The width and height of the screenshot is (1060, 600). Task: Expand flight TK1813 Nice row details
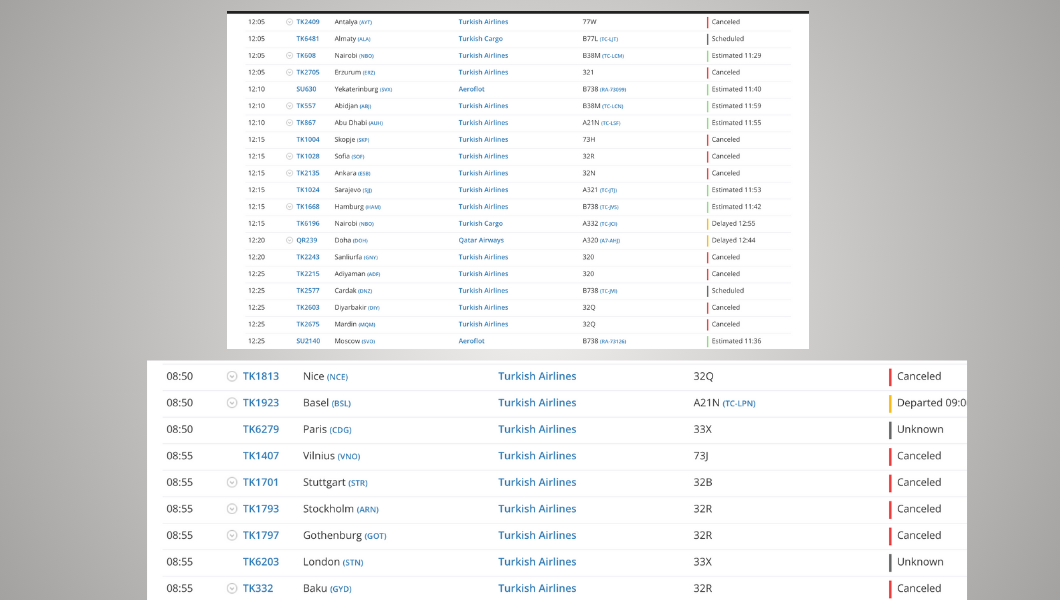point(232,376)
